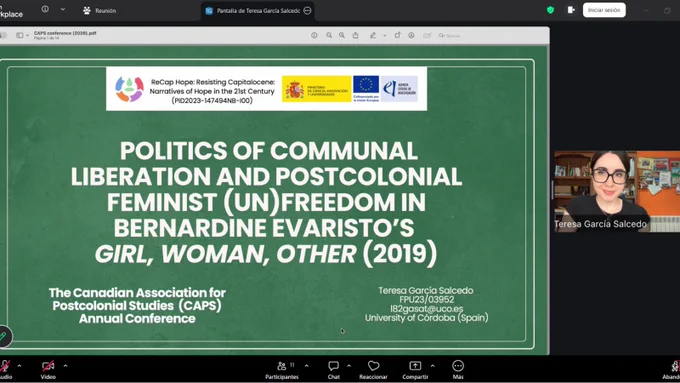Open the markup pen dropdown arrow
This screenshot has width=680, height=383.
tap(385, 36)
